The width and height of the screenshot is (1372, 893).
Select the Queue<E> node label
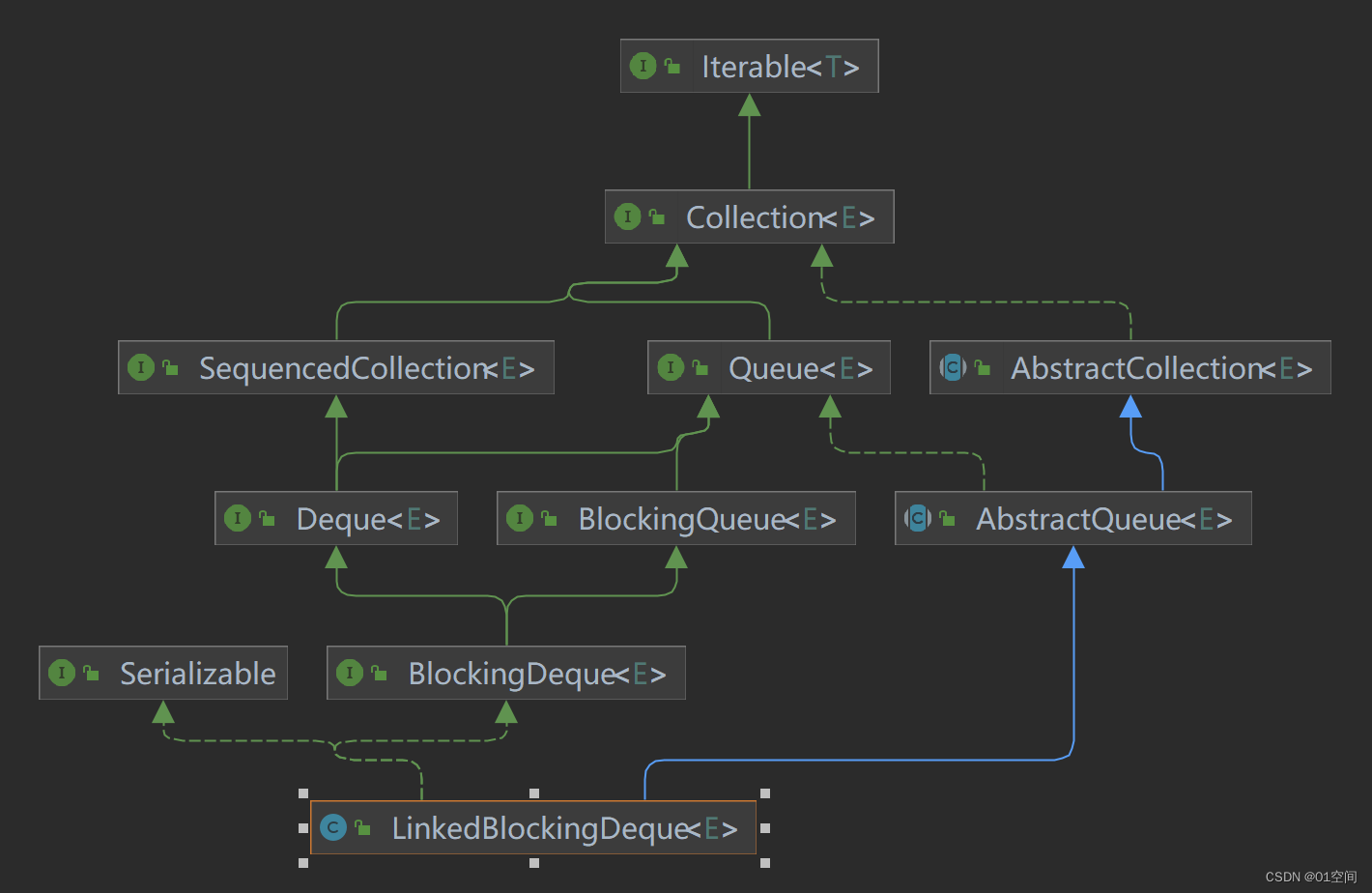(x=801, y=368)
